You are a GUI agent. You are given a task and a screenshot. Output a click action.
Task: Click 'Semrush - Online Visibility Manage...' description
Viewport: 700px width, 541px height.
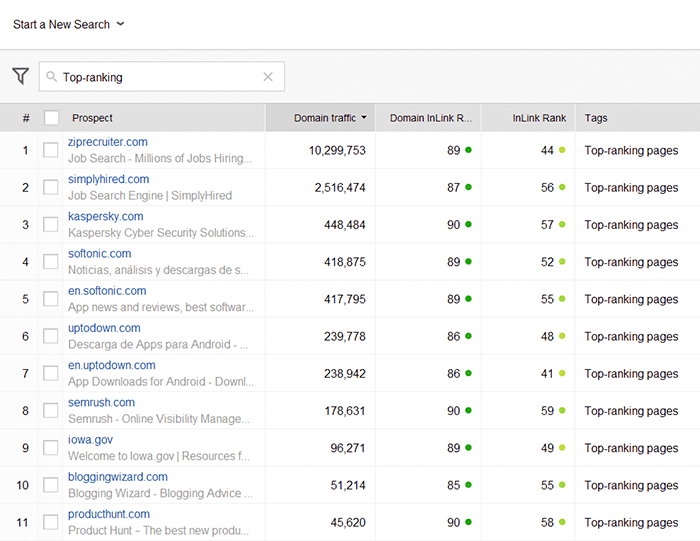click(x=158, y=419)
